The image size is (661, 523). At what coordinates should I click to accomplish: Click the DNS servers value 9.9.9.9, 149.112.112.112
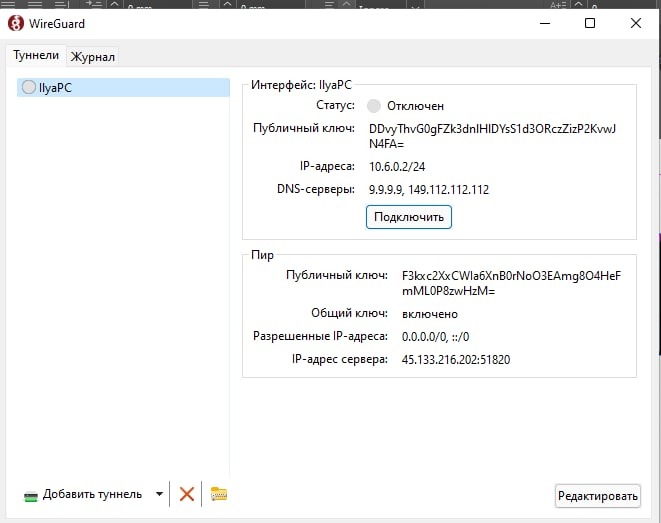(x=429, y=190)
